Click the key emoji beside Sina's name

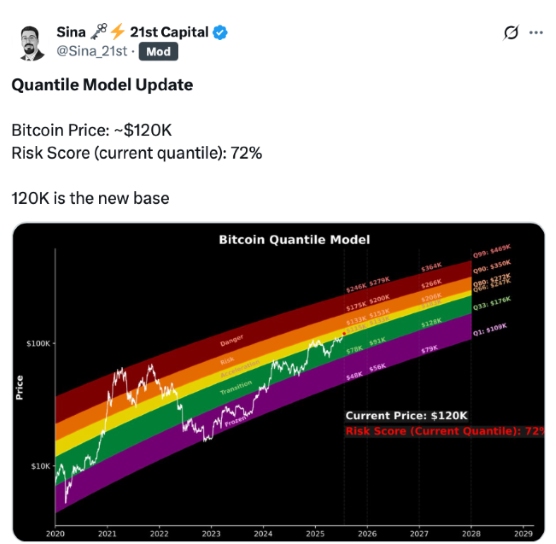tap(99, 31)
